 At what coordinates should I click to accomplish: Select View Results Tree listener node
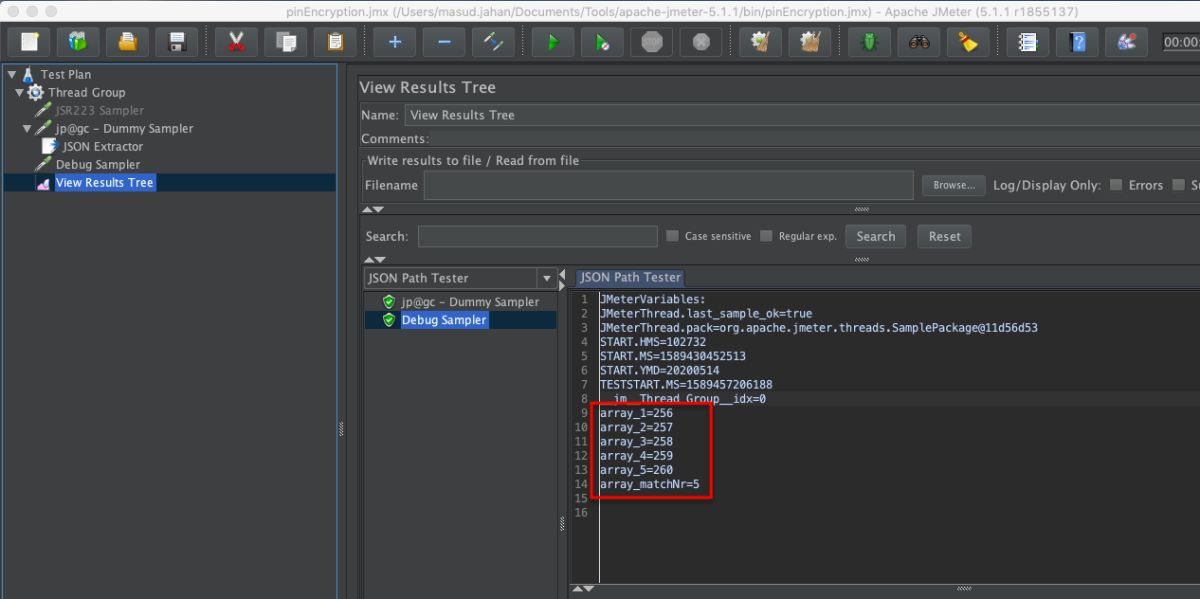[105, 182]
